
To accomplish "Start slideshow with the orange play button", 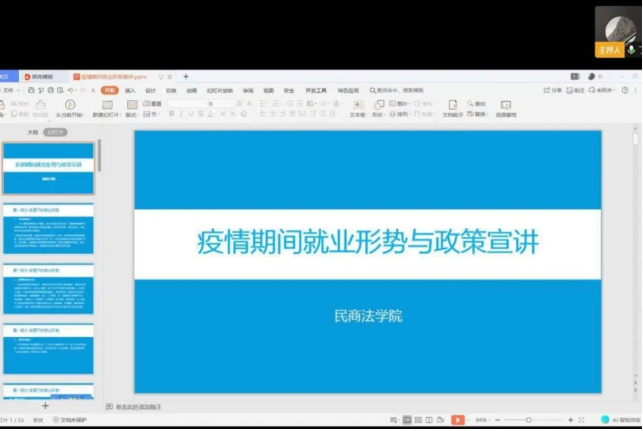I will pos(457,419).
